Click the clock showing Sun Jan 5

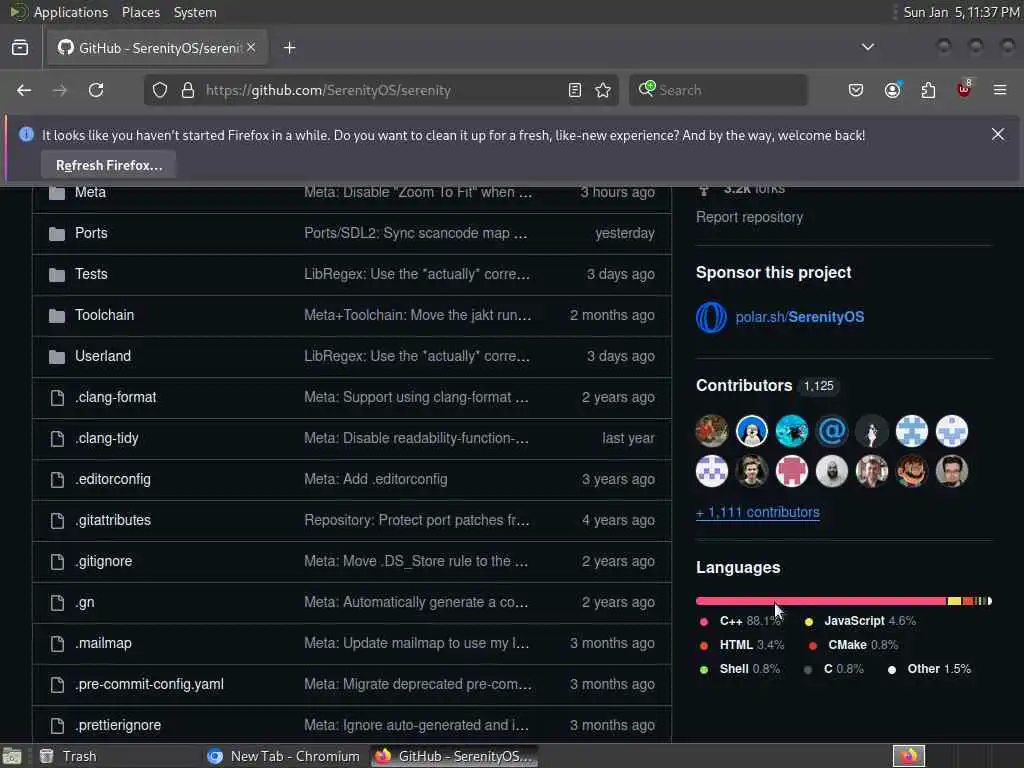(x=961, y=12)
